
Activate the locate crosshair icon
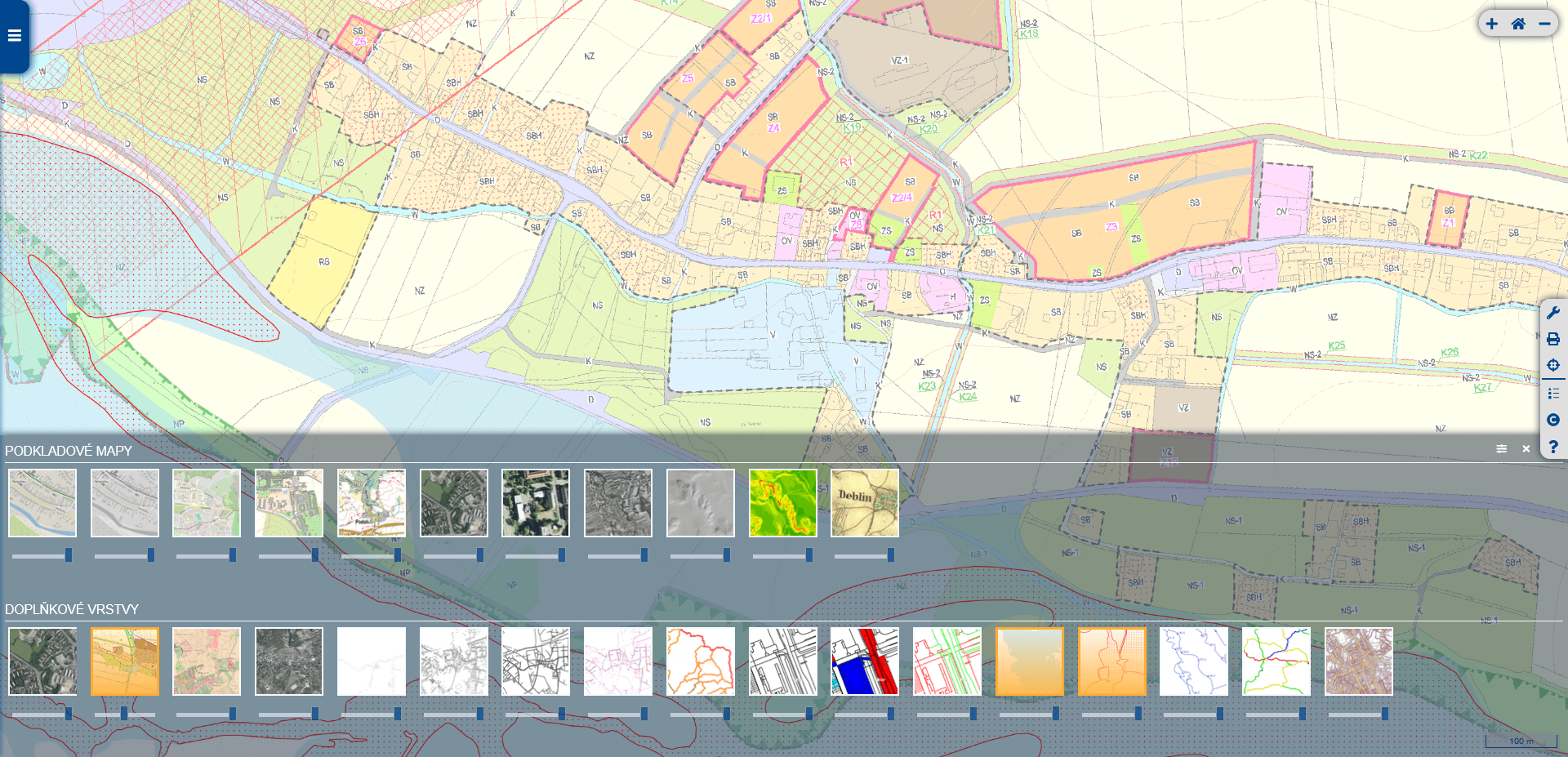[1553, 365]
